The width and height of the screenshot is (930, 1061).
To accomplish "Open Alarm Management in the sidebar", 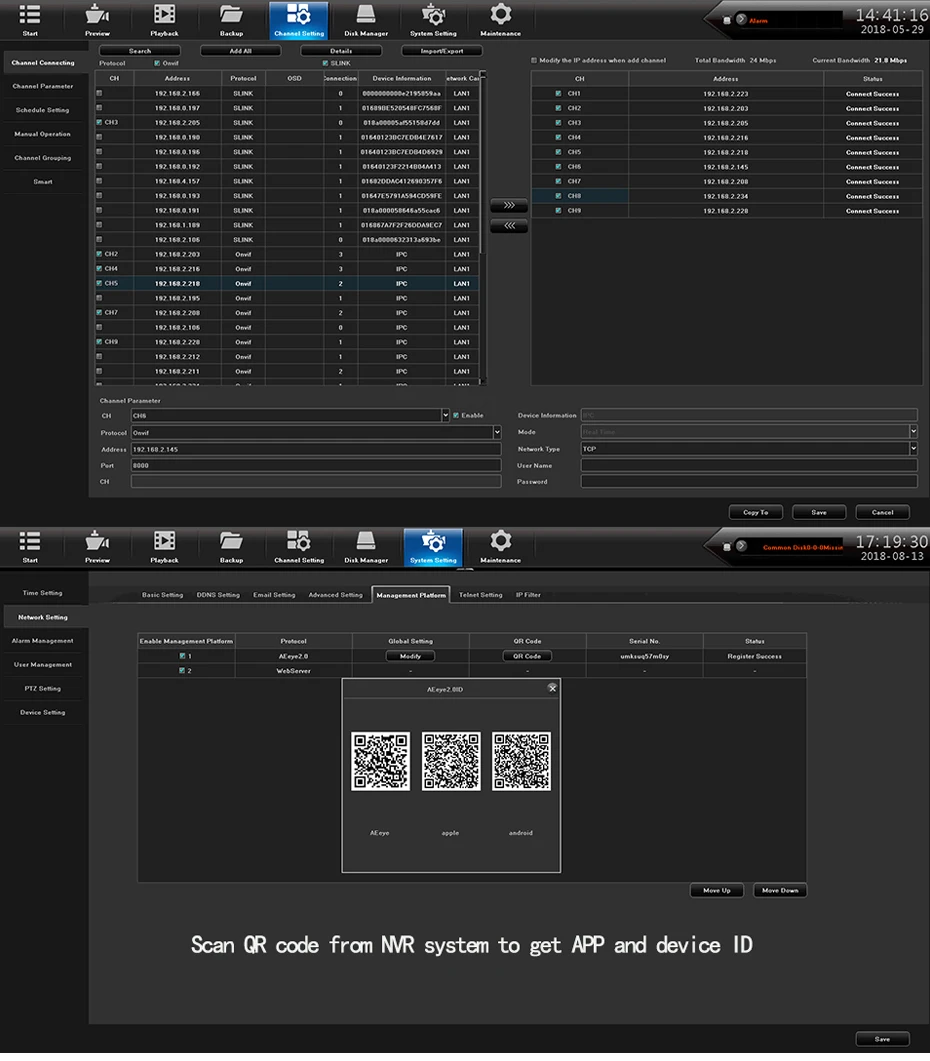I will point(43,640).
